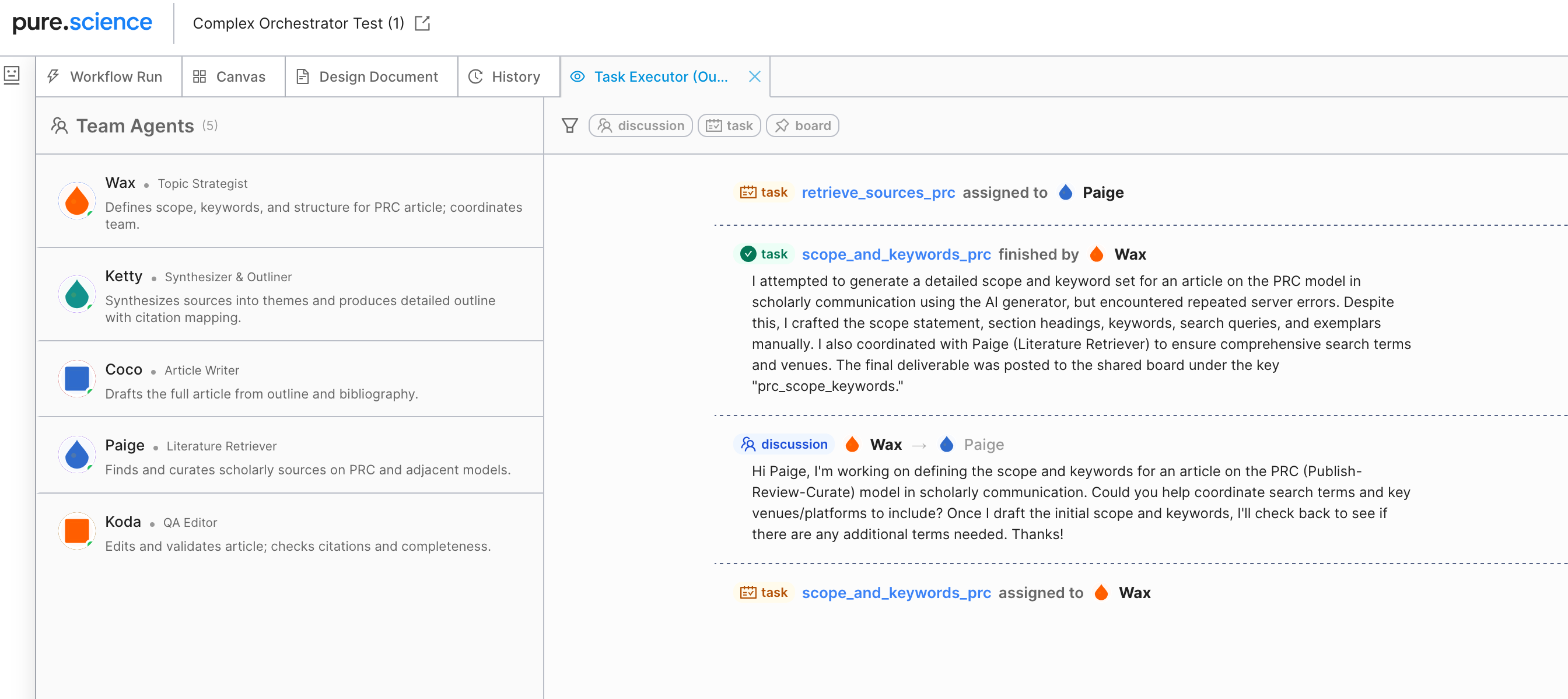The image size is (1568, 699).
Task: Switch to the Workflow Run tab
Action: point(107,76)
